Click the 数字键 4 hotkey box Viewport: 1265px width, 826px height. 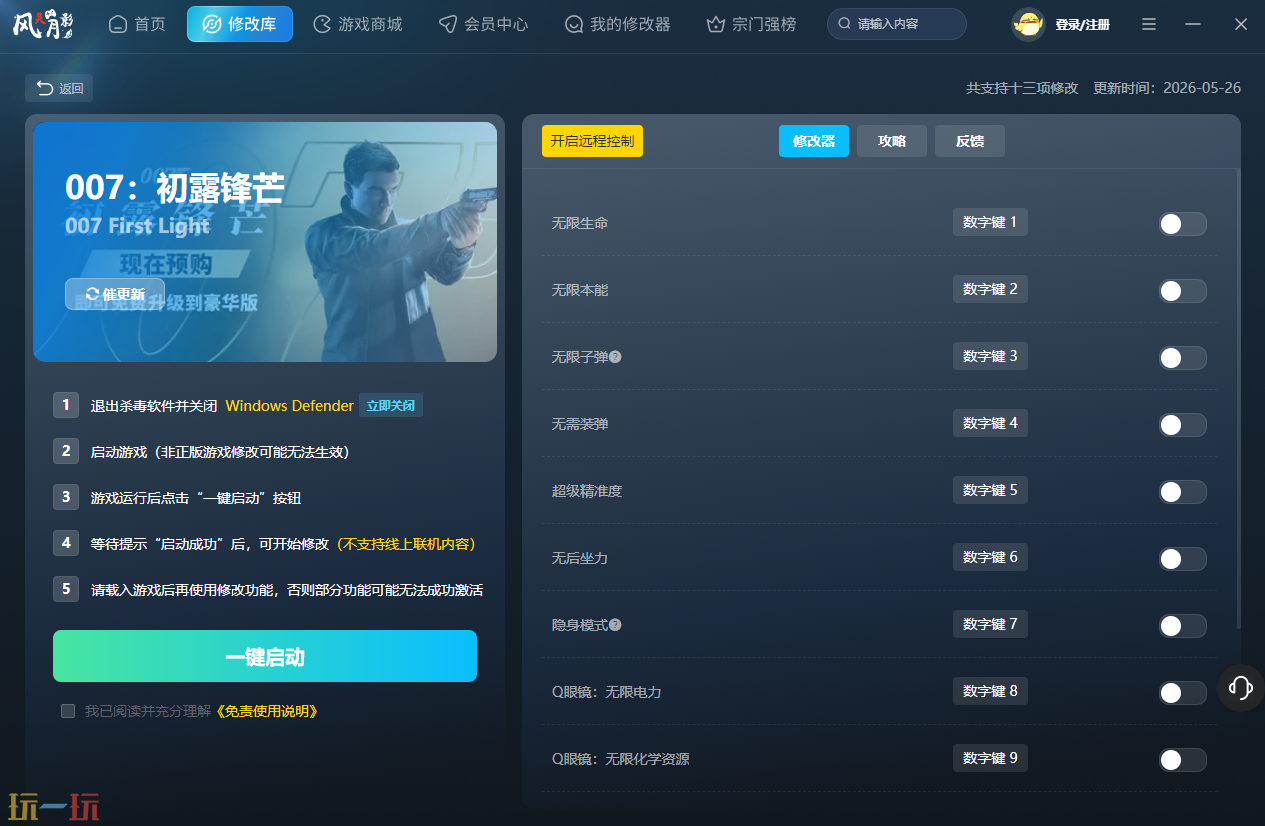click(x=990, y=423)
